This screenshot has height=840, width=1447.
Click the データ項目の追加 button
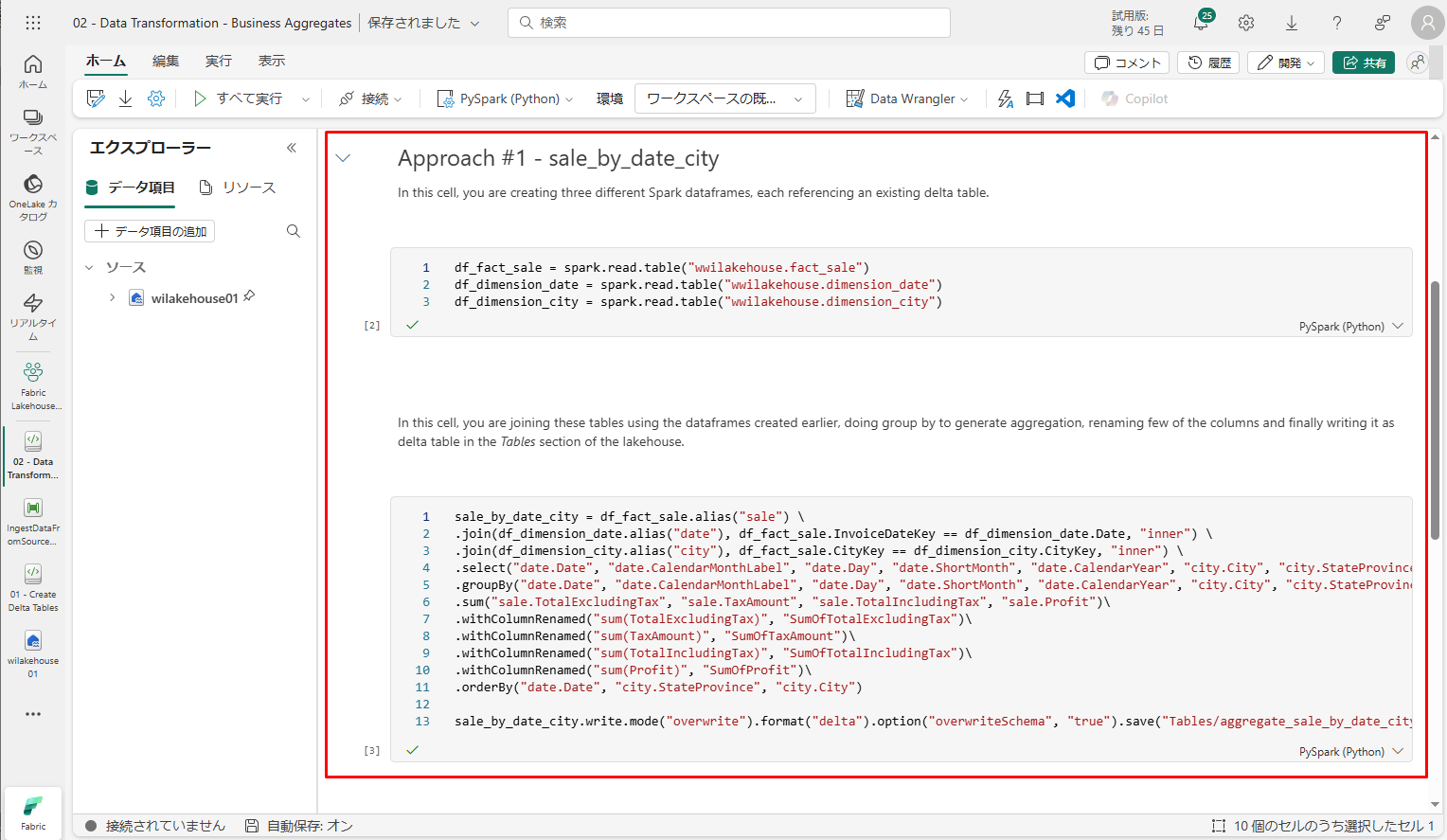click(150, 231)
